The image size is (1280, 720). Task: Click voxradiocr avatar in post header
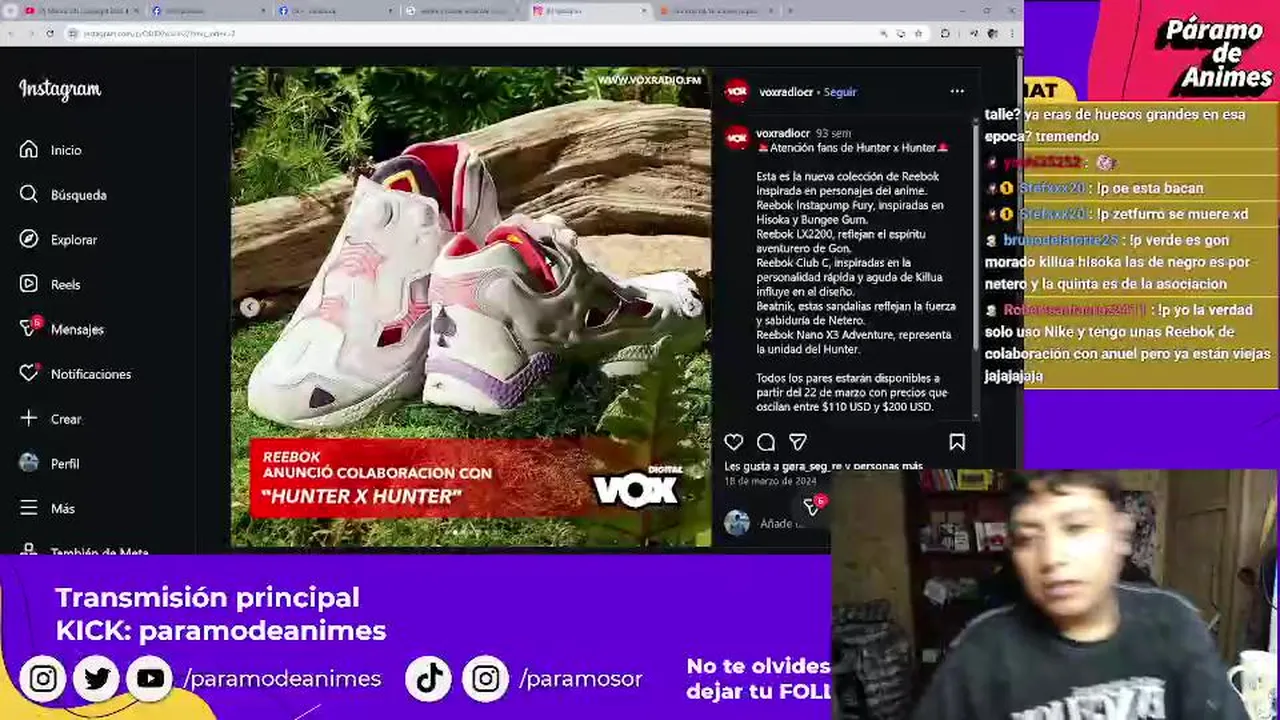pos(737,91)
